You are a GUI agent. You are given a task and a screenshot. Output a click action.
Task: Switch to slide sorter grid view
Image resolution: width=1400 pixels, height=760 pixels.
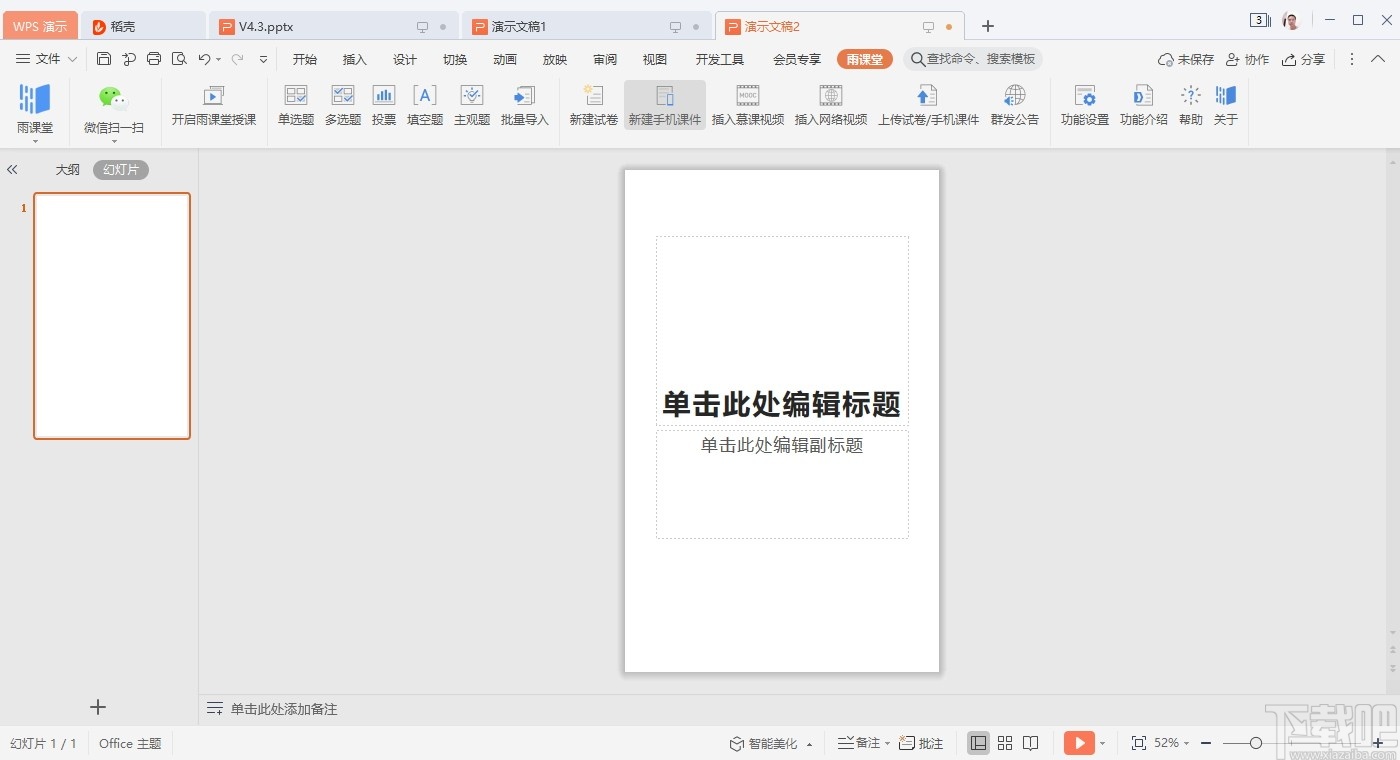1005,743
